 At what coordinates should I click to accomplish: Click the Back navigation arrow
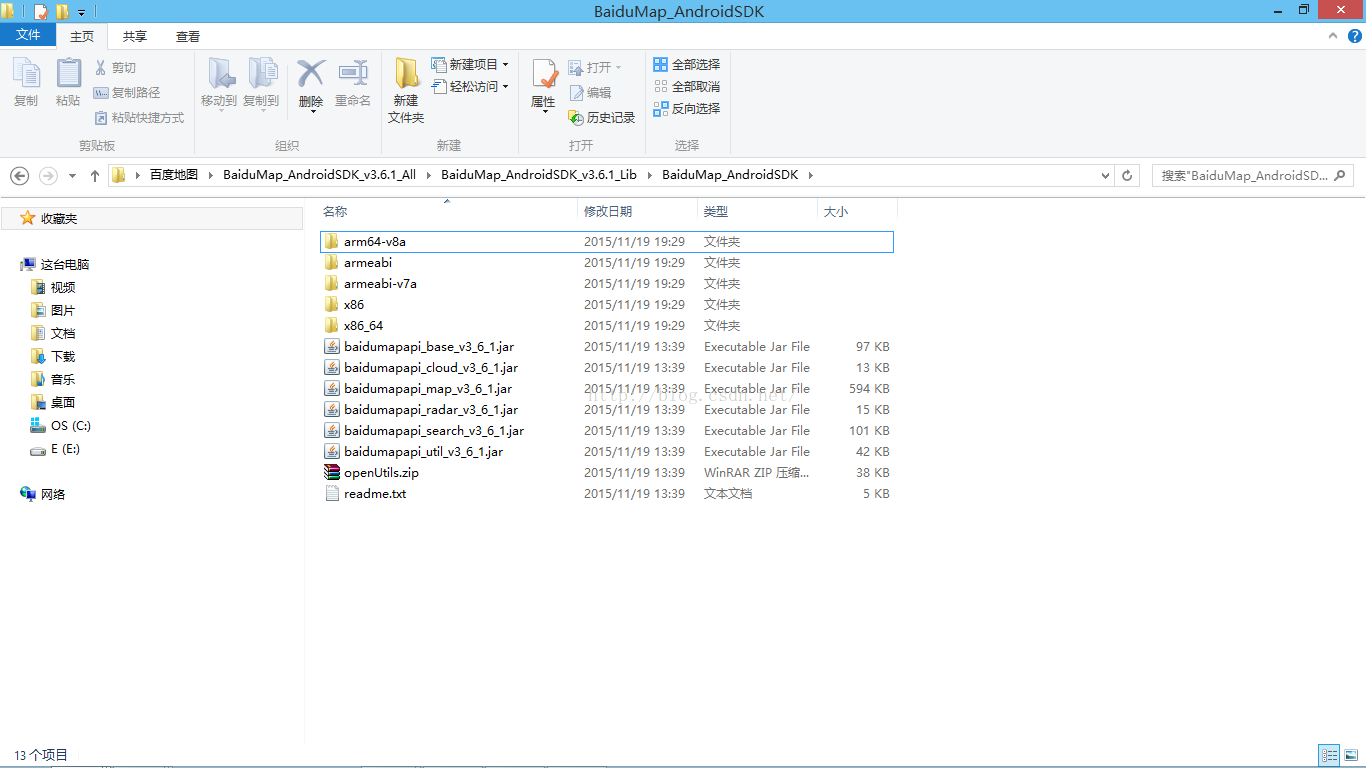19,175
